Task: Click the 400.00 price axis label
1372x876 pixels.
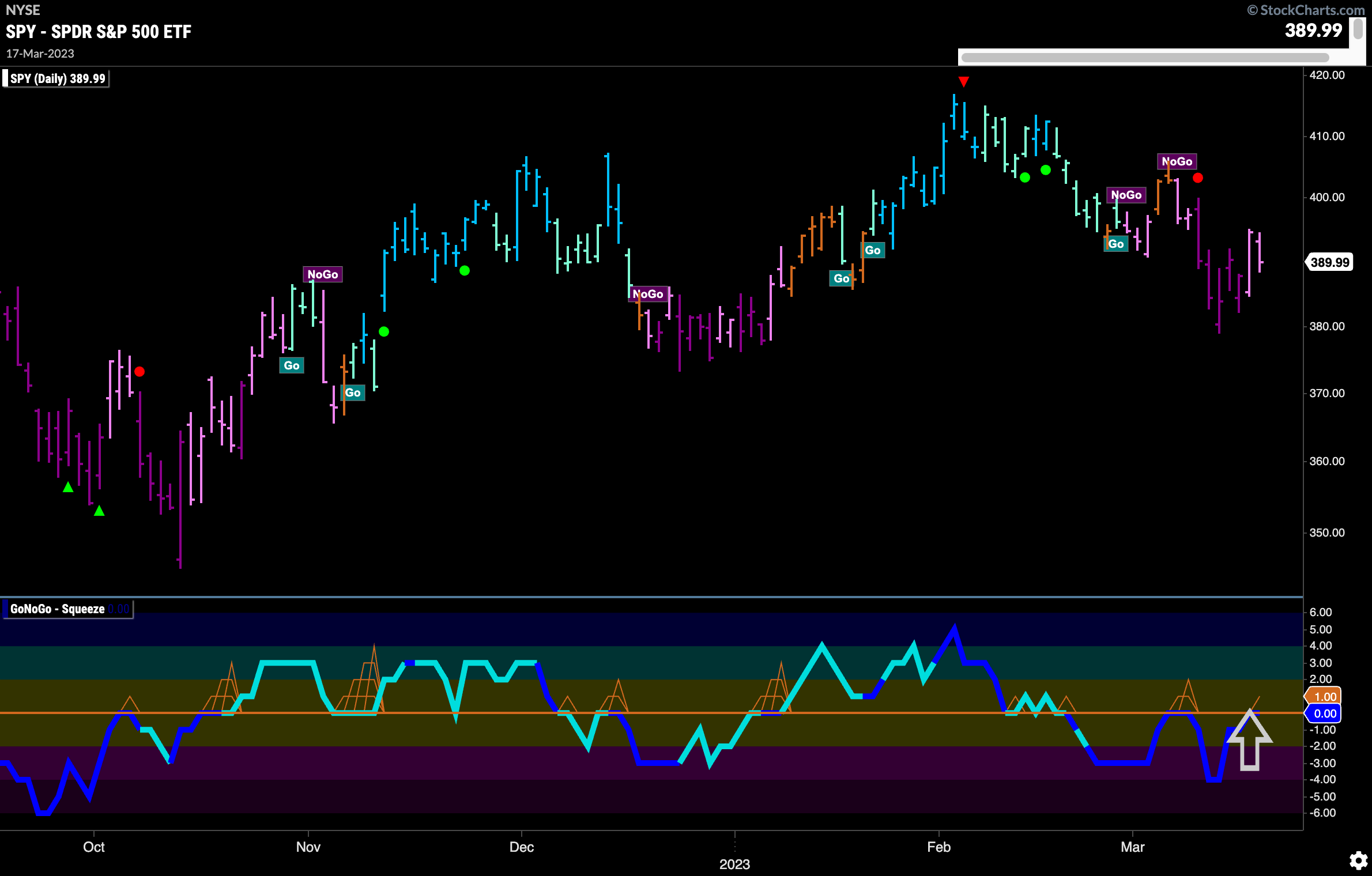Action: [x=1327, y=197]
